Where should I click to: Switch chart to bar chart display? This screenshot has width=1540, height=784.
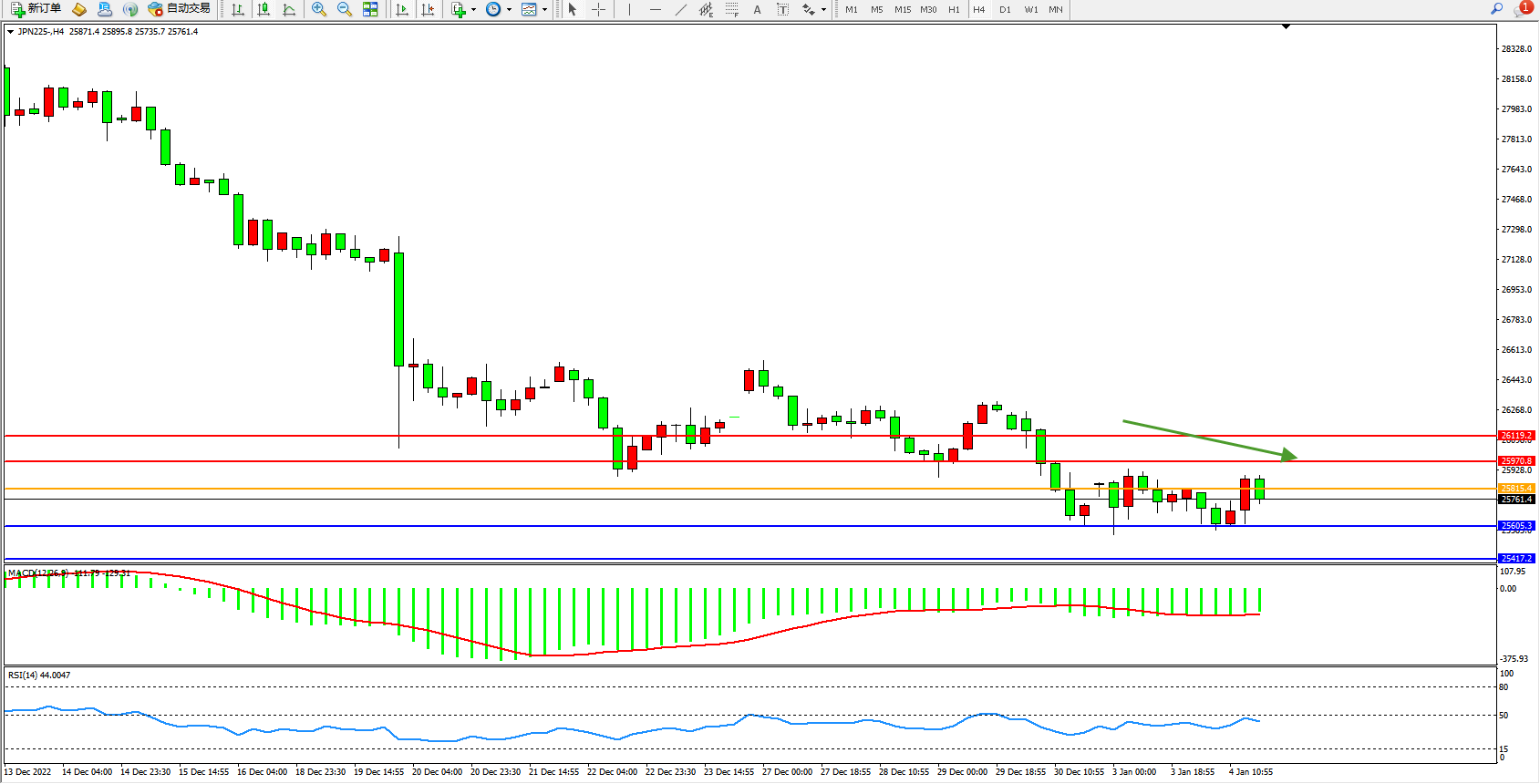238,9
